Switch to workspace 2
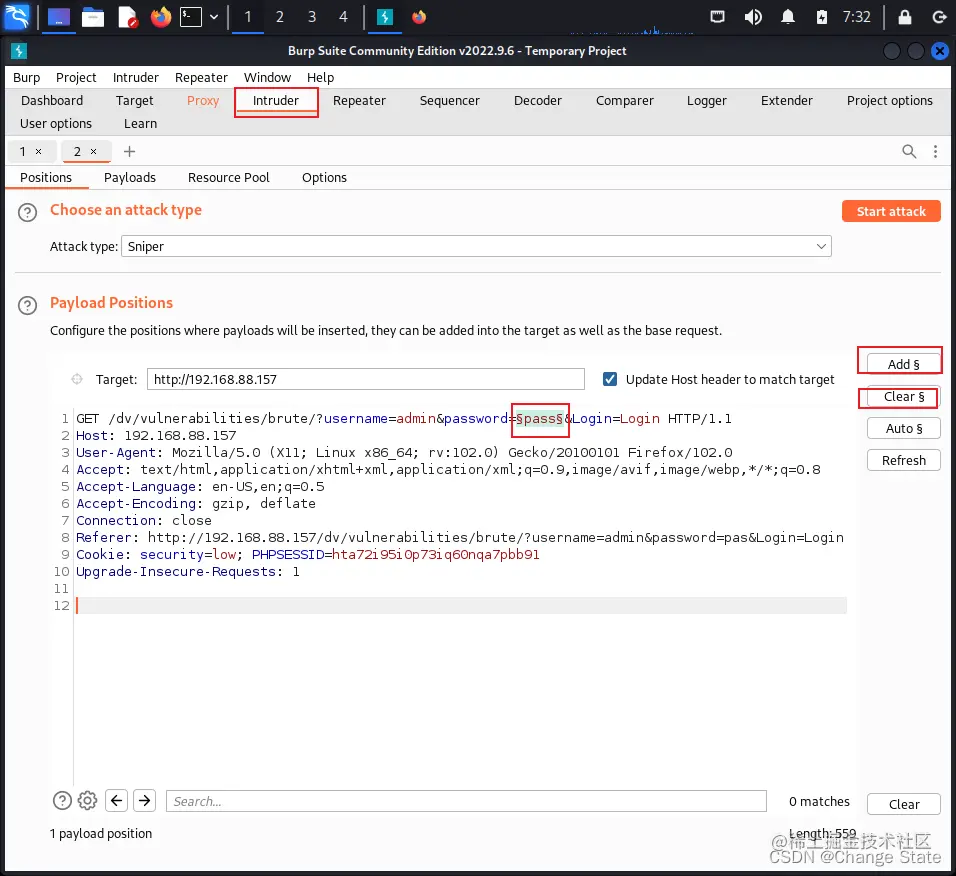Viewport: 956px width, 876px height. (x=279, y=17)
